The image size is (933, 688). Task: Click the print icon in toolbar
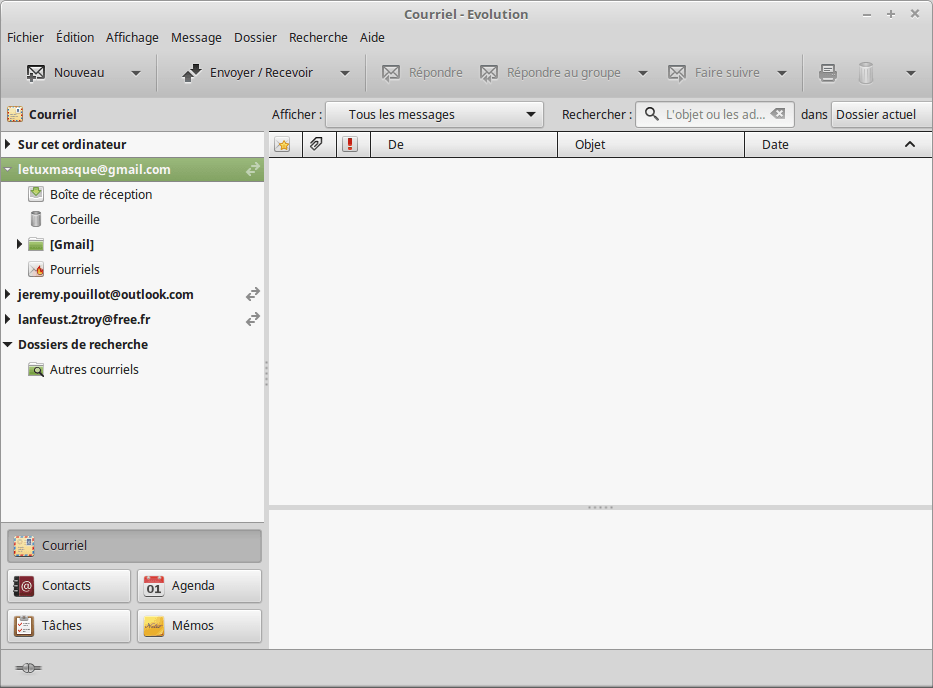point(828,72)
